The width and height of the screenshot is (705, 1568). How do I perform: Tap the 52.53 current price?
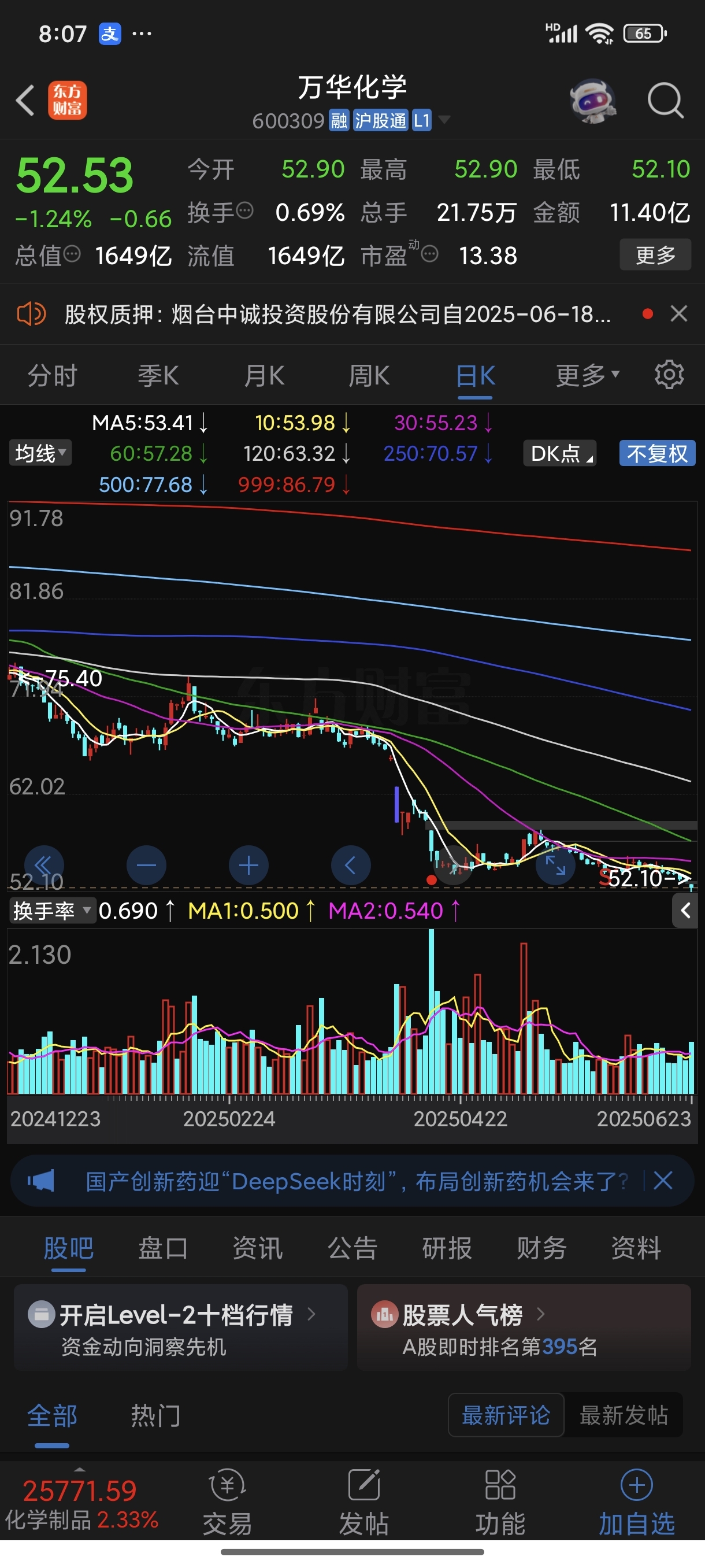pos(74,175)
